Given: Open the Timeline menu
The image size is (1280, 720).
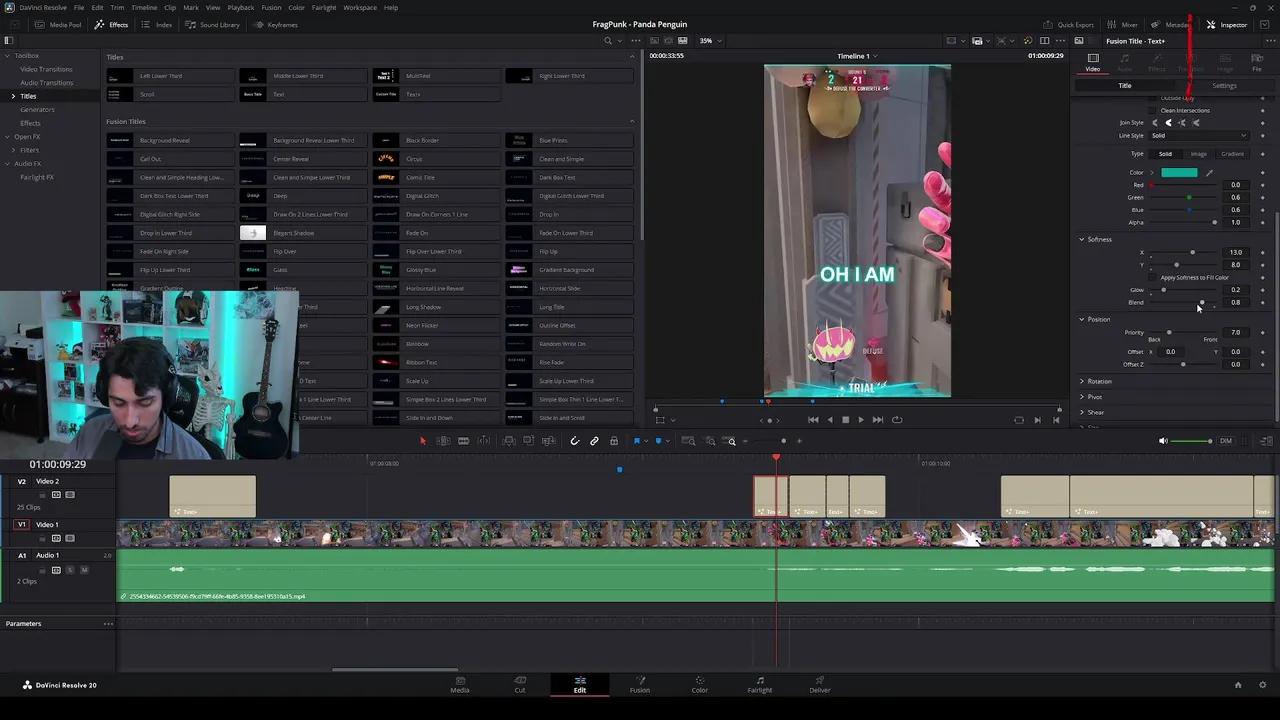Looking at the screenshot, I should (144, 8).
